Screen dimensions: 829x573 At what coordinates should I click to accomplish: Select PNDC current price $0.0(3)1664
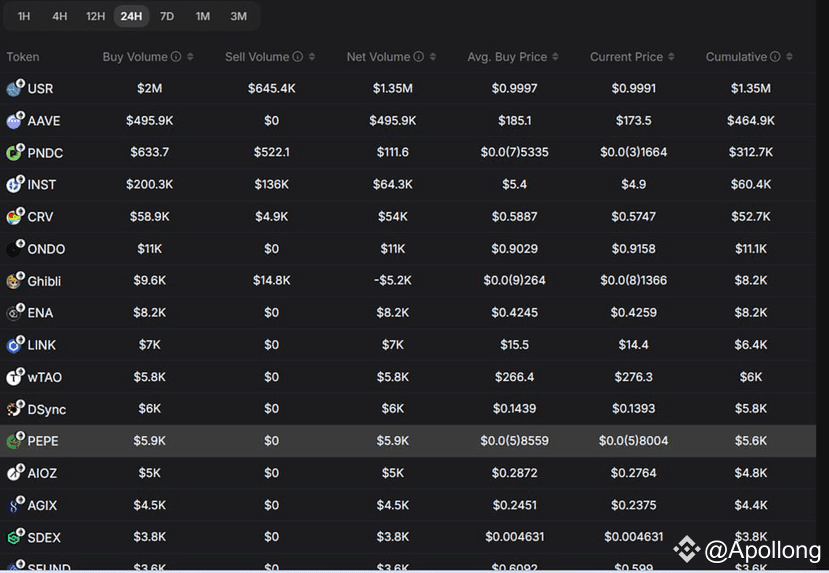[x=633, y=152]
